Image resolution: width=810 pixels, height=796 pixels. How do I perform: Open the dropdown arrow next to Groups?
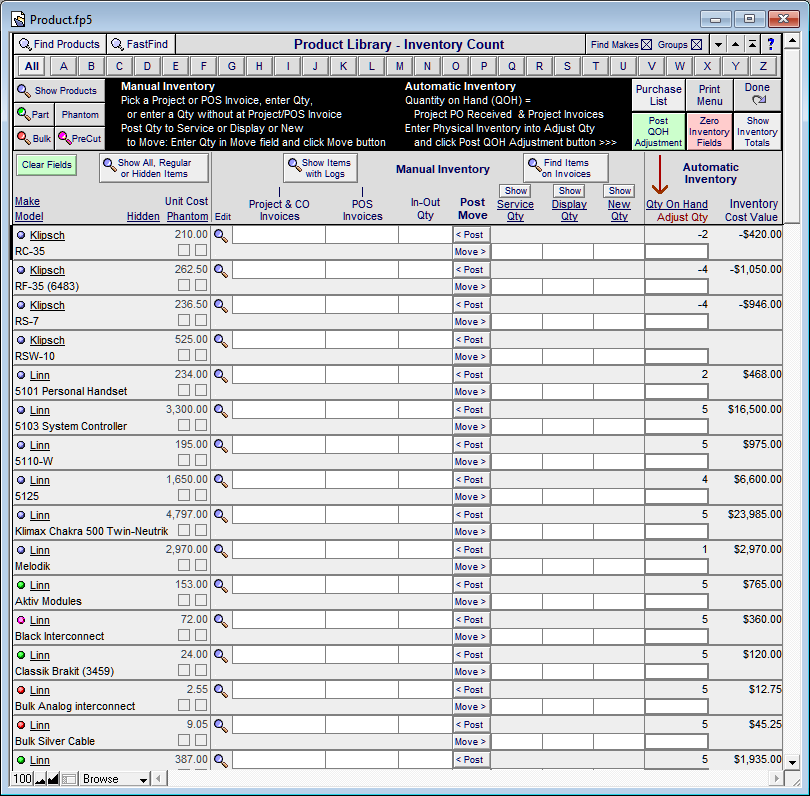coord(719,44)
